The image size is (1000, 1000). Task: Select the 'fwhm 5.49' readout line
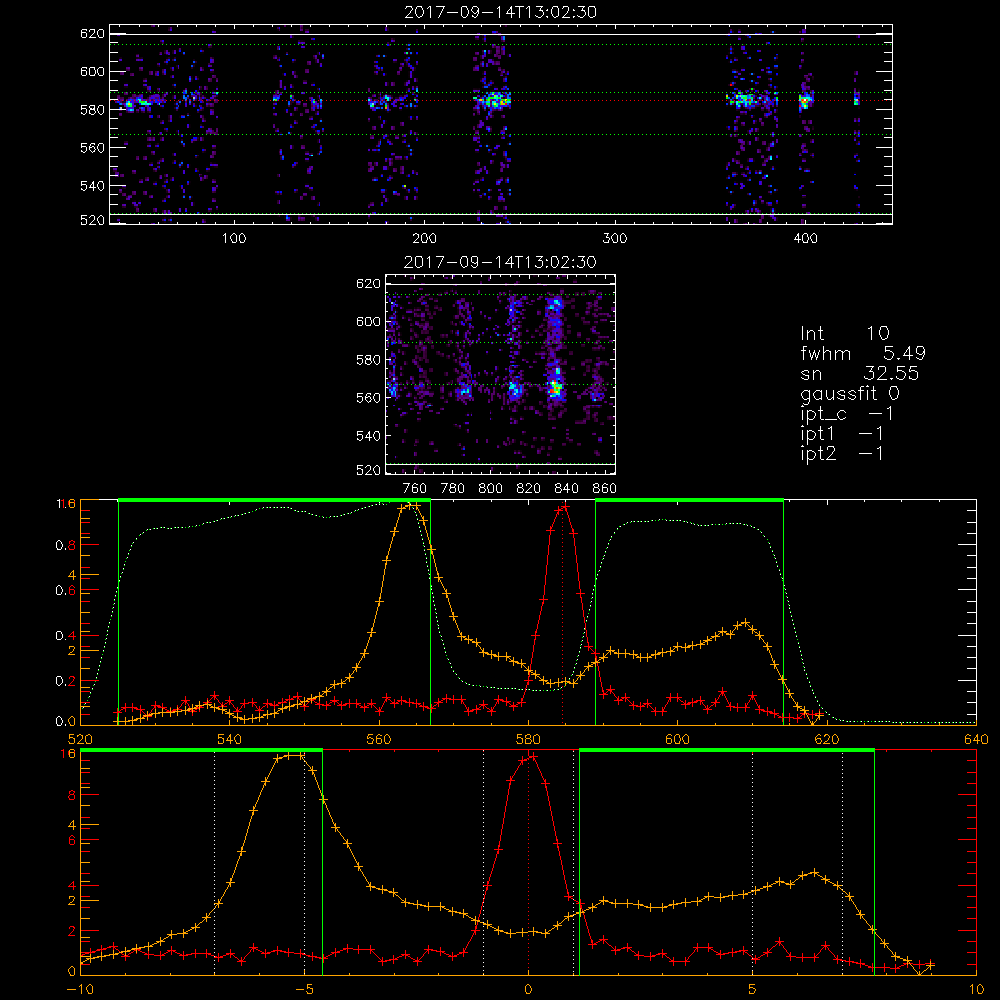point(863,353)
